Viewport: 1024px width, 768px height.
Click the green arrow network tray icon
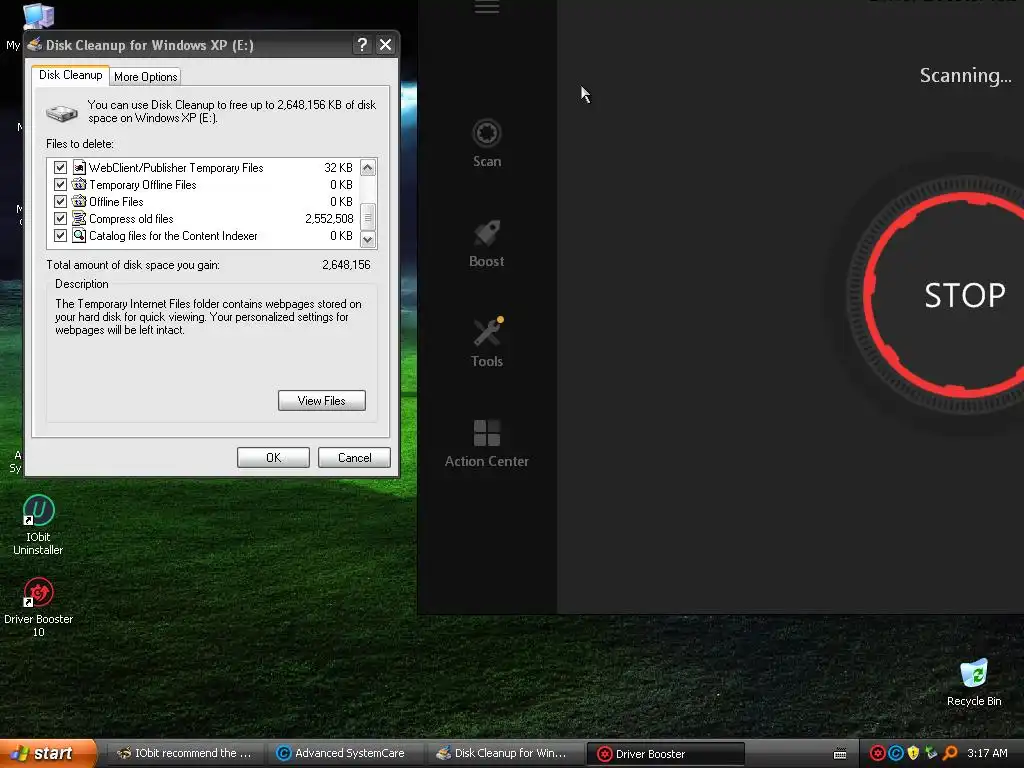tap(931, 753)
